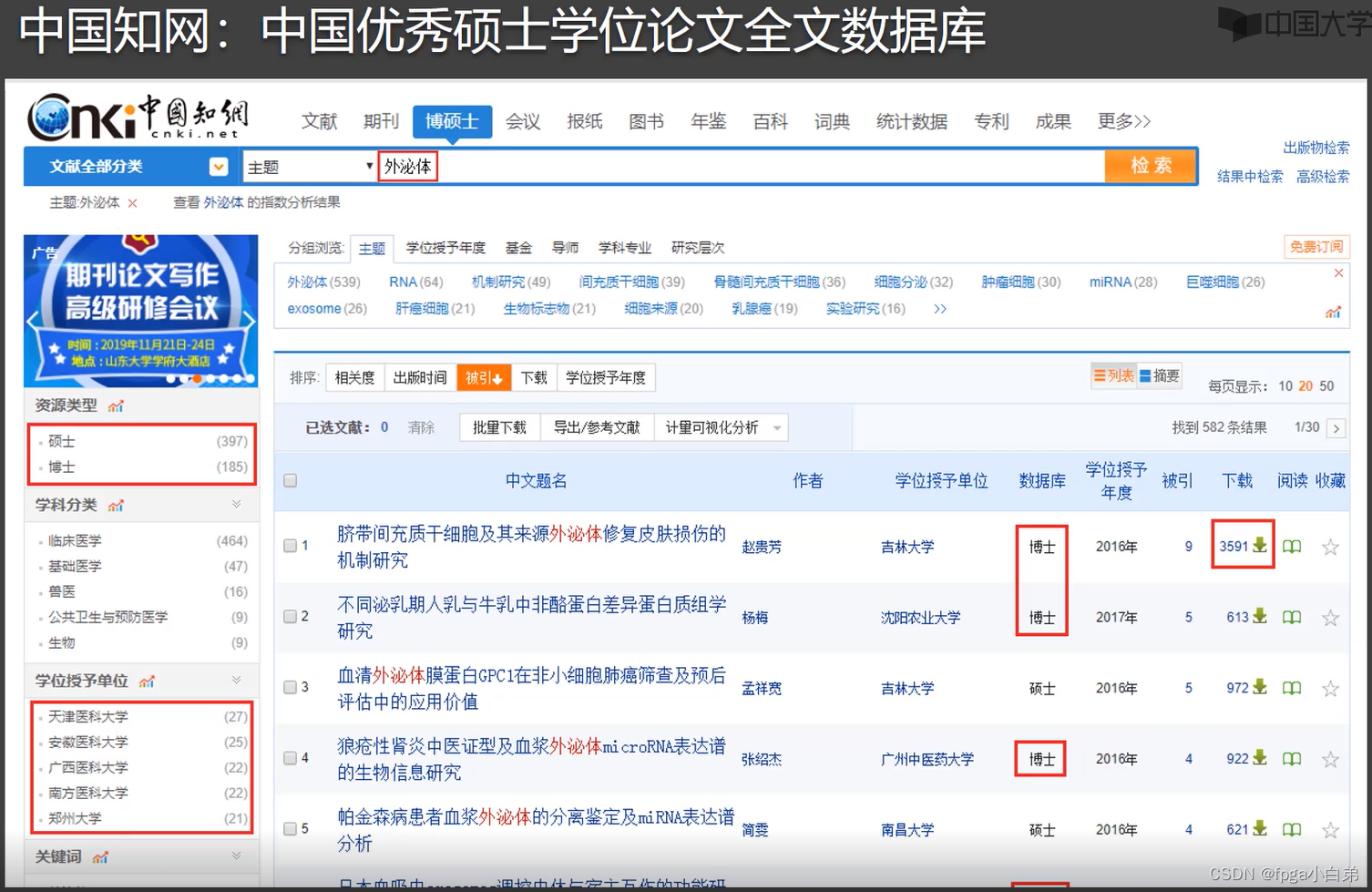Favorite the 孟祥宽 thesis with star

pos(1330,688)
